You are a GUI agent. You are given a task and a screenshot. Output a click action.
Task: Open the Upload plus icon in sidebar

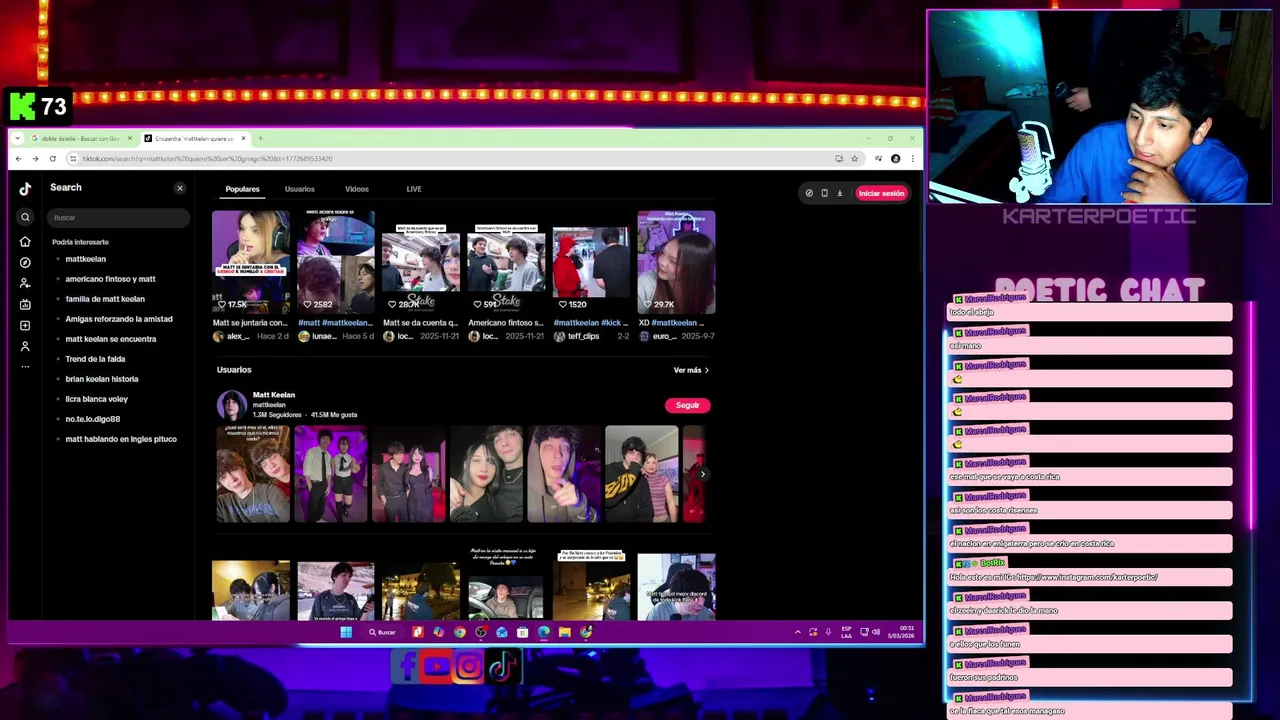pyautogui.click(x=25, y=325)
